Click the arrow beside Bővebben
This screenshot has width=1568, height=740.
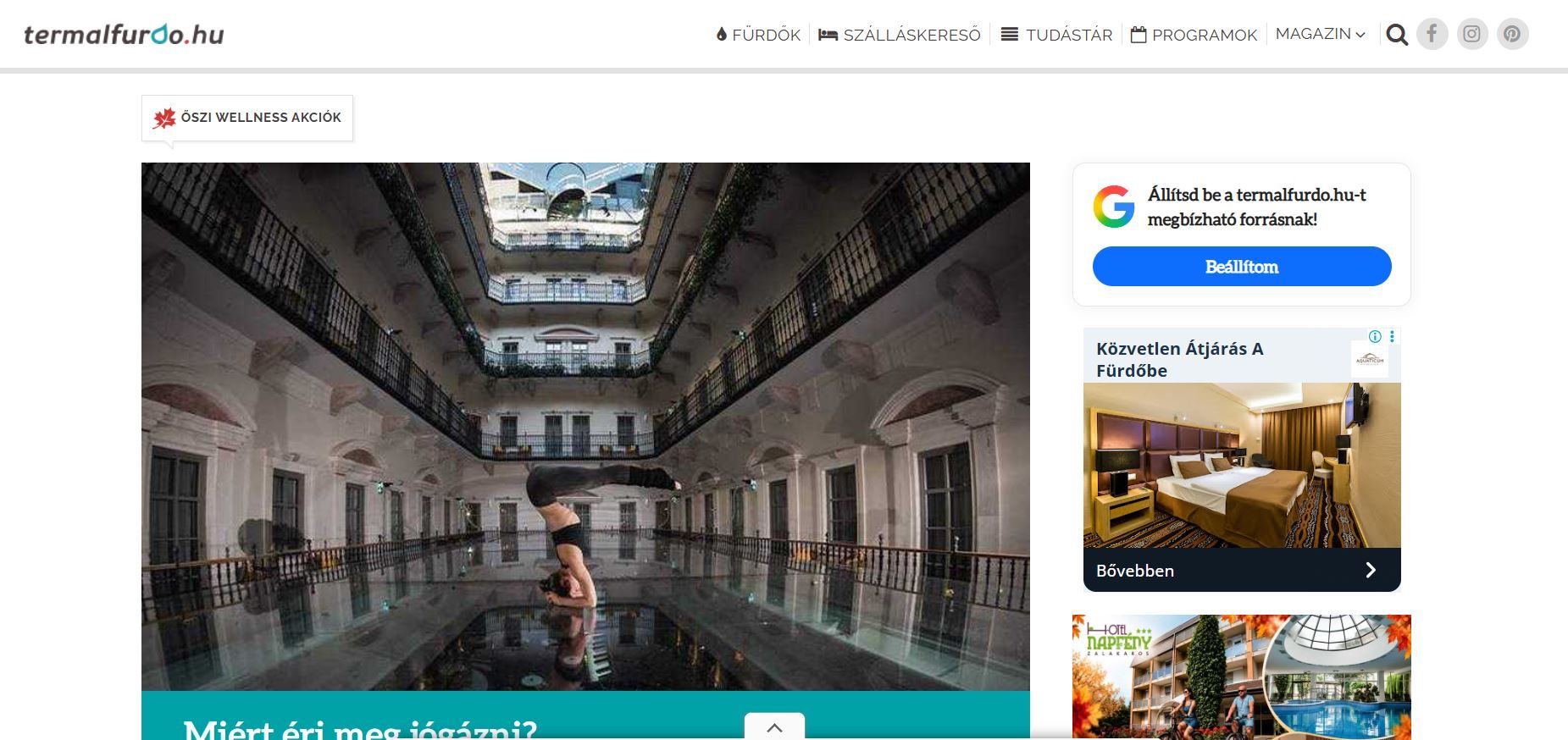coord(1371,571)
